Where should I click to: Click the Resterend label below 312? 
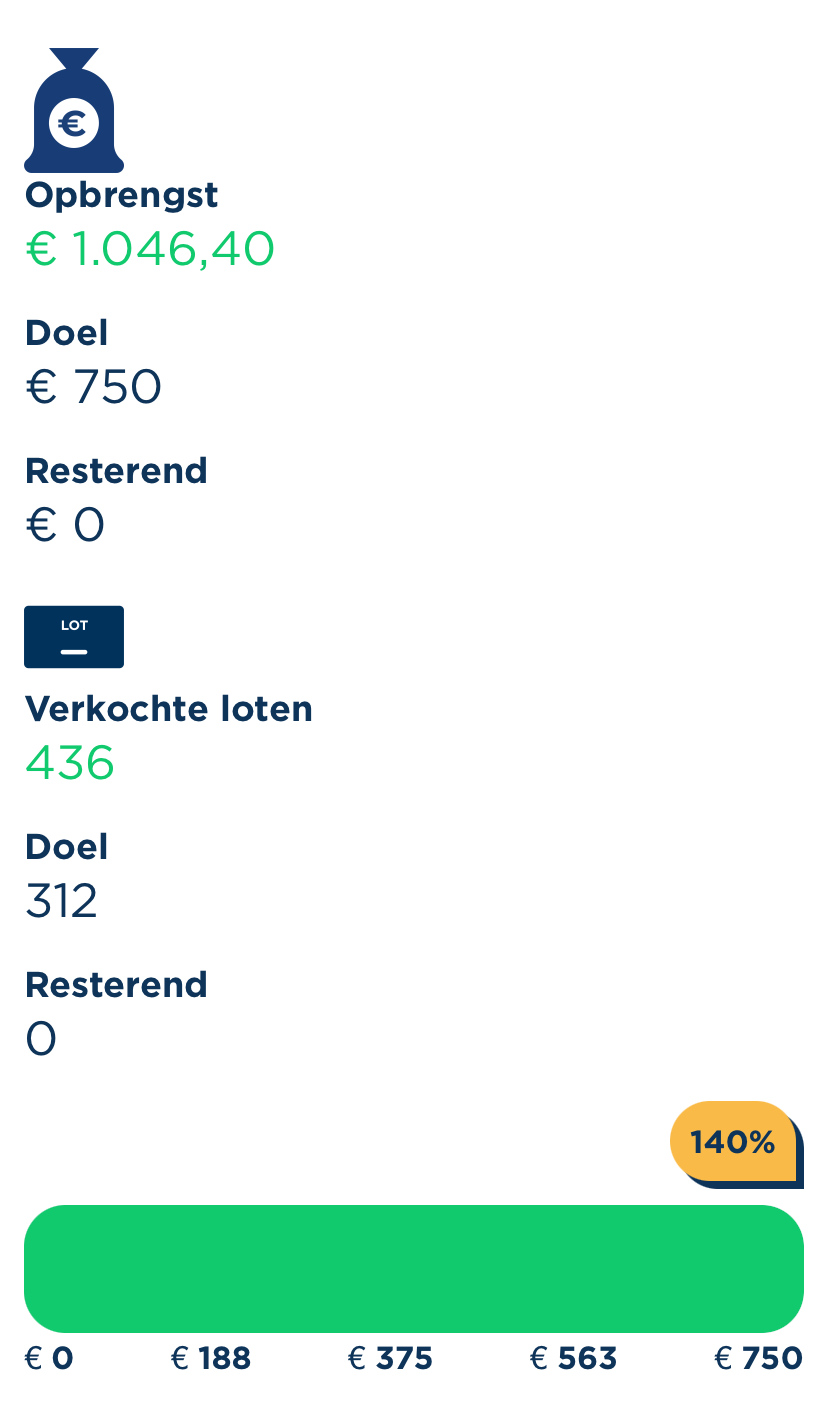click(116, 985)
